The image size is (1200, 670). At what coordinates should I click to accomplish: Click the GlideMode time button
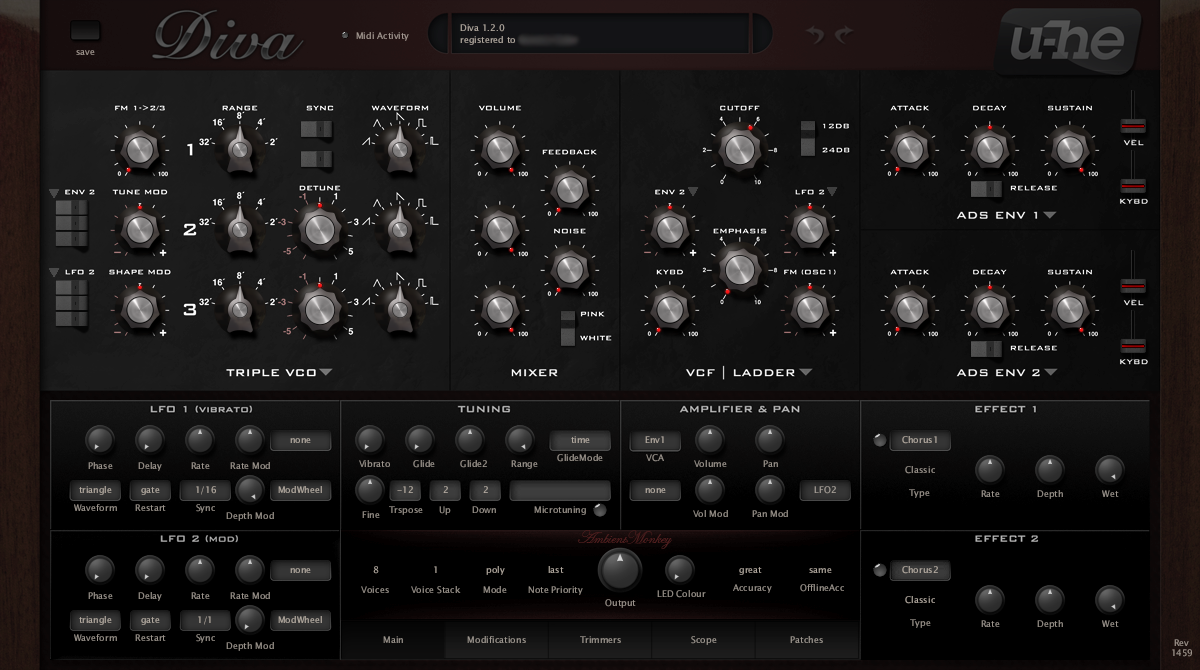(580, 440)
